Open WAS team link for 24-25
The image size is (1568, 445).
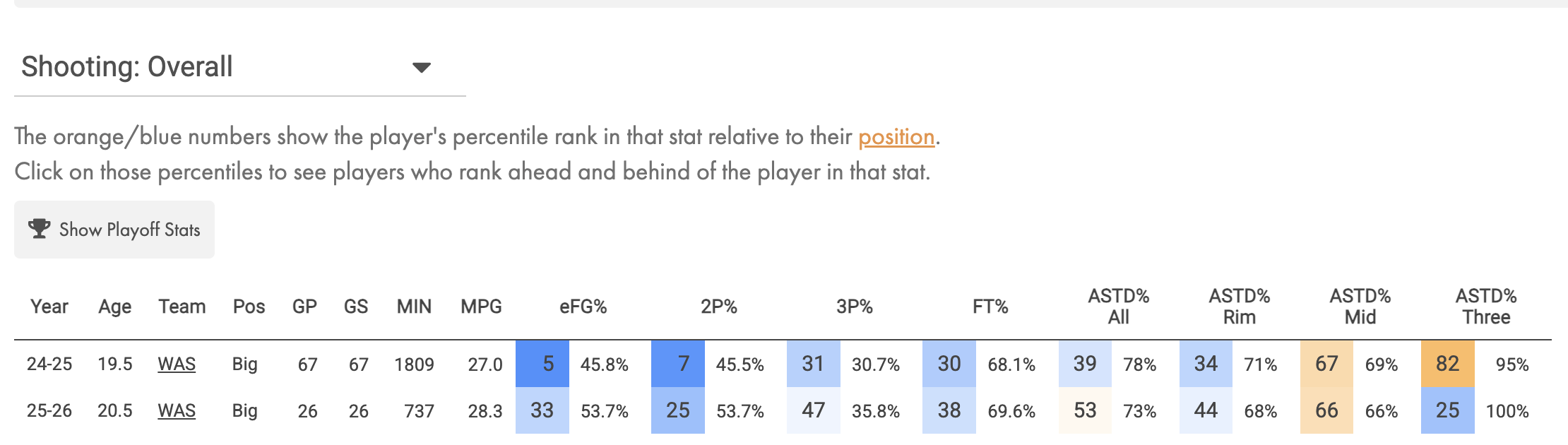177,364
